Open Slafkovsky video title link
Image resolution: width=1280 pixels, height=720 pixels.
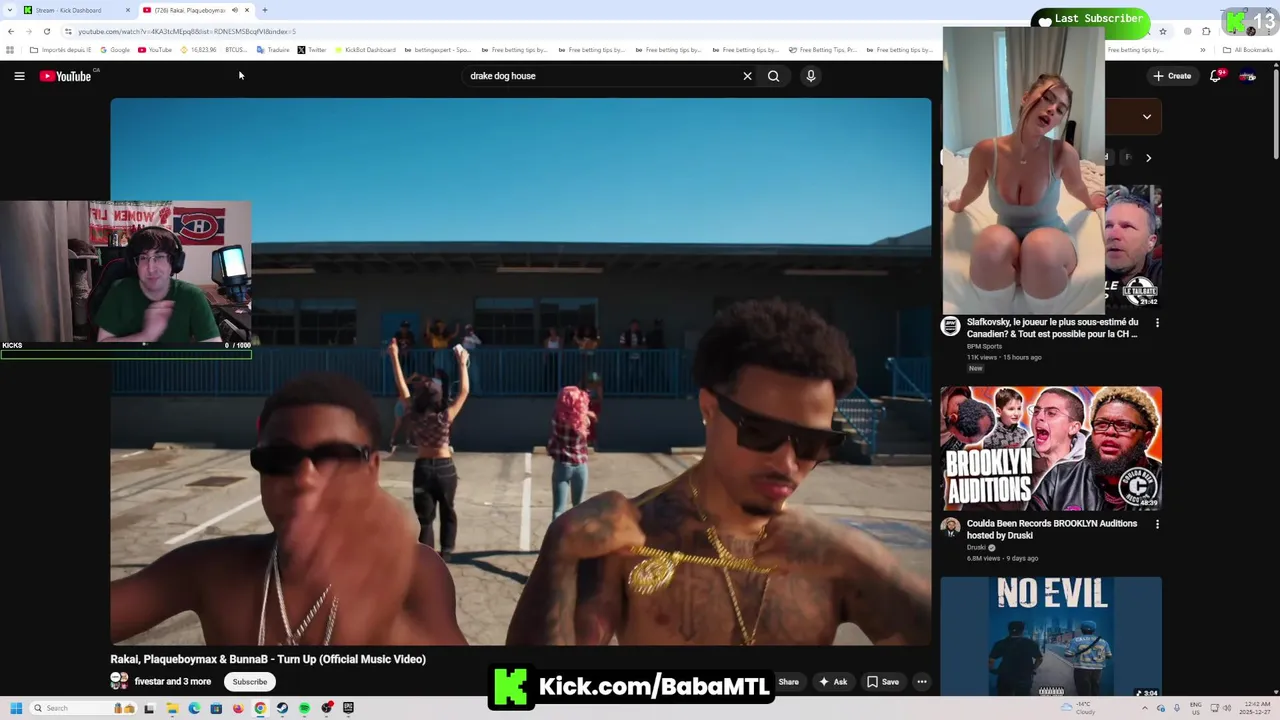click(1052, 328)
